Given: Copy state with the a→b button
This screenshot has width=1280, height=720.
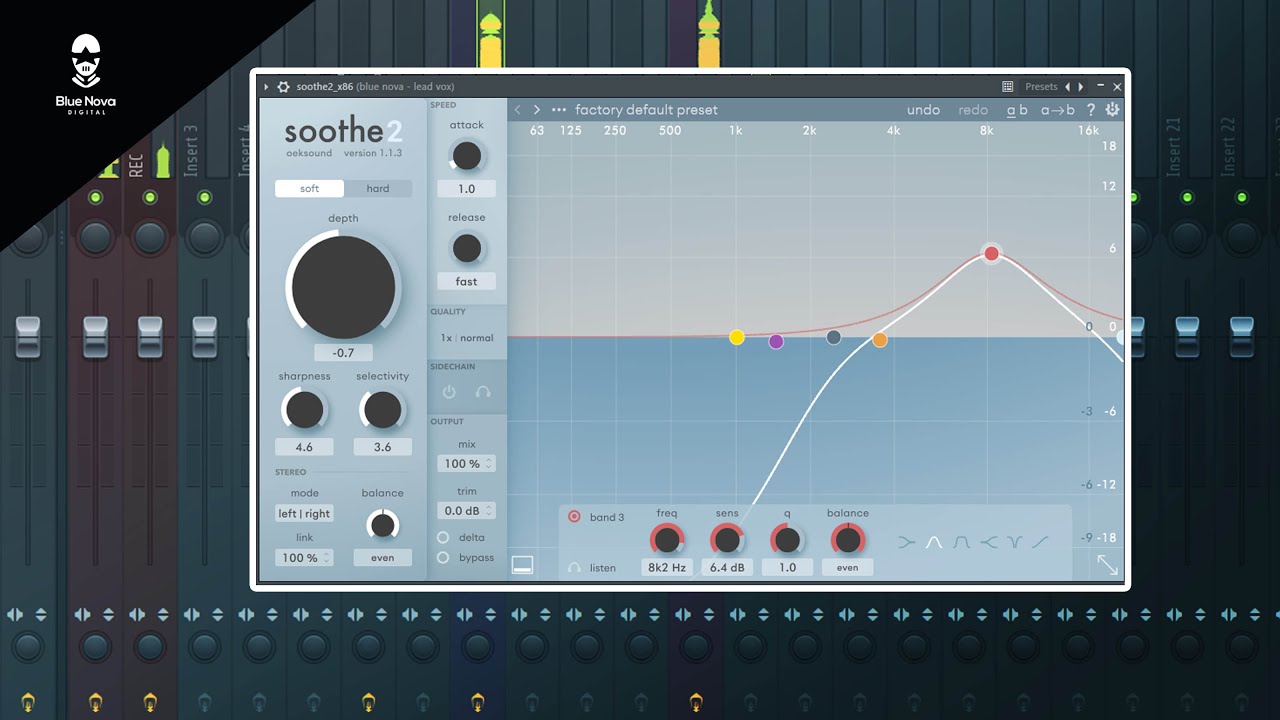Looking at the screenshot, I should click(1058, 110).
